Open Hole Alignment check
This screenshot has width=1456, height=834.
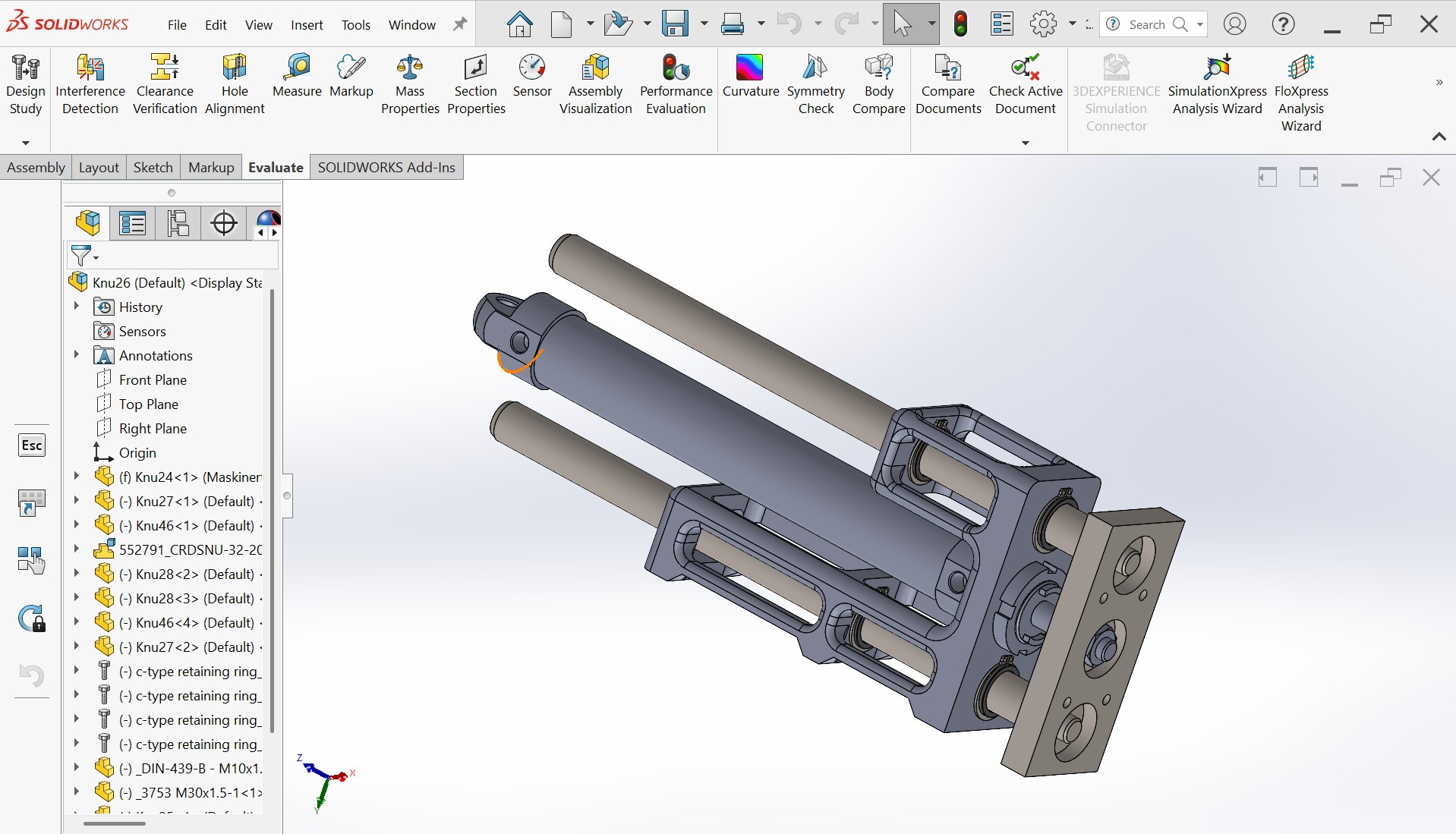coord(235,84)
